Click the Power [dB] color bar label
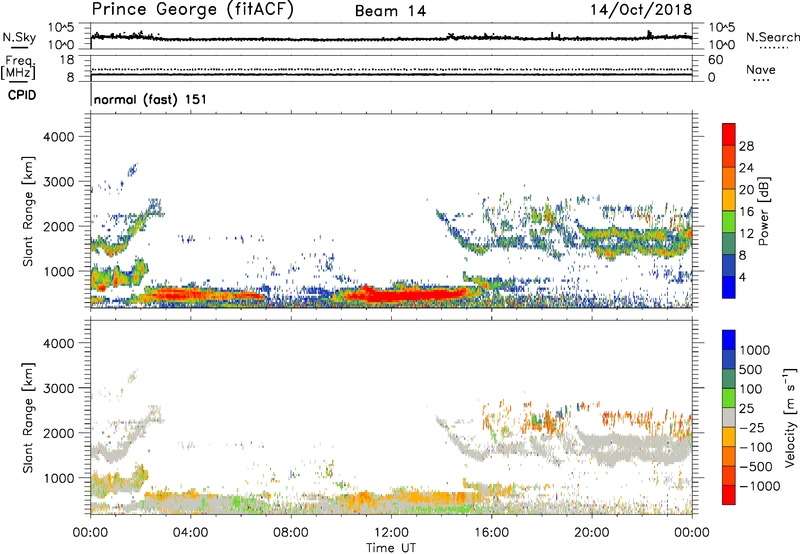 point(764,211)
